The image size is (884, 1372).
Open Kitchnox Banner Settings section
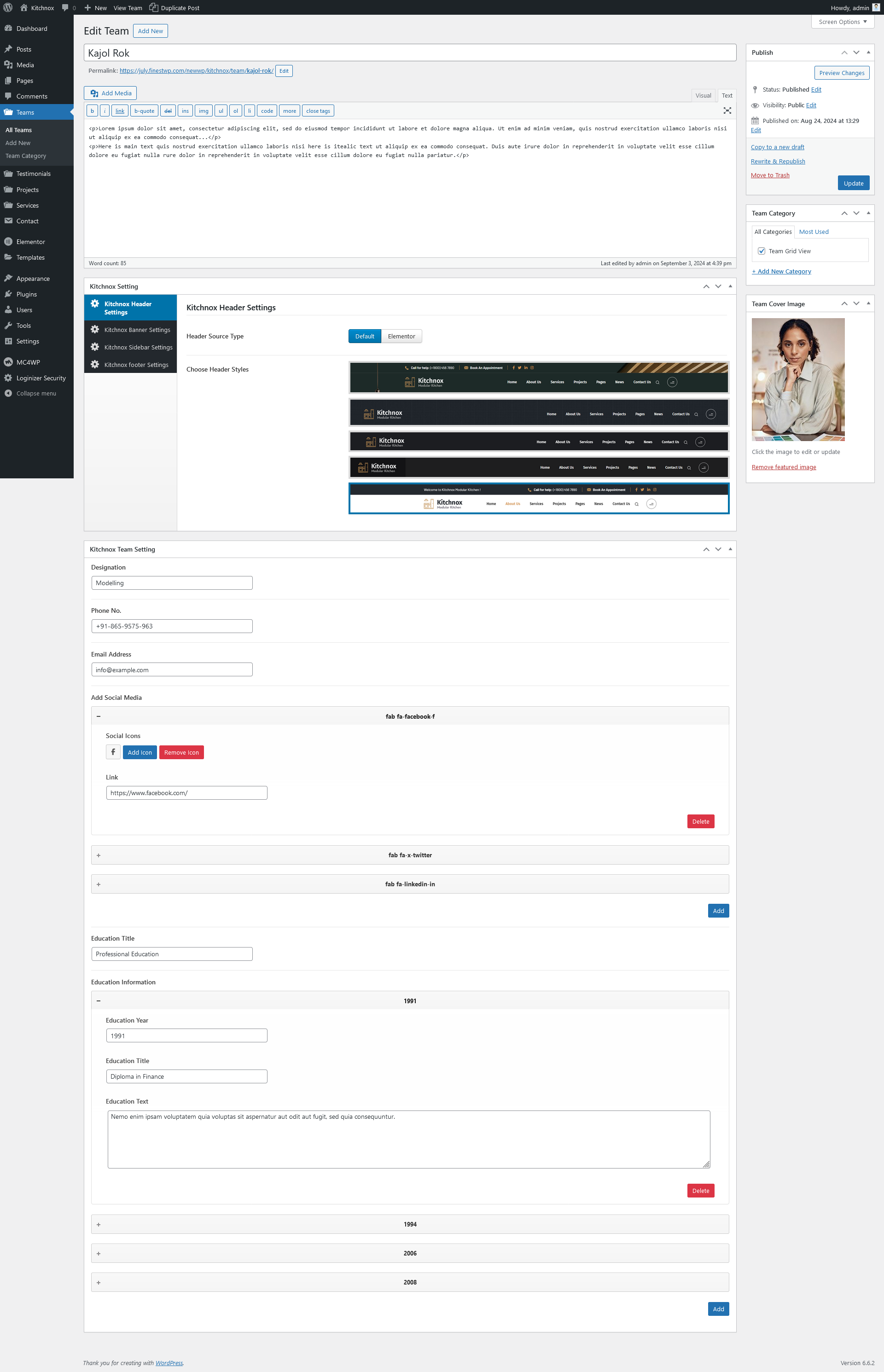click(137, 330)
